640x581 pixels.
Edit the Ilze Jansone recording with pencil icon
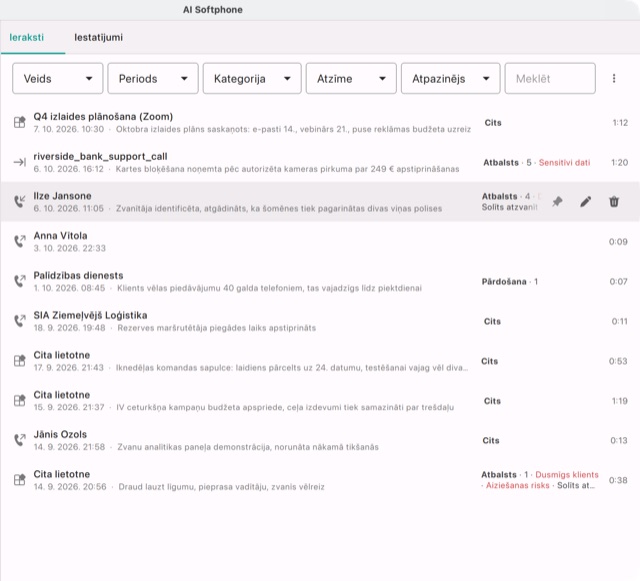(x=586, y=201)
